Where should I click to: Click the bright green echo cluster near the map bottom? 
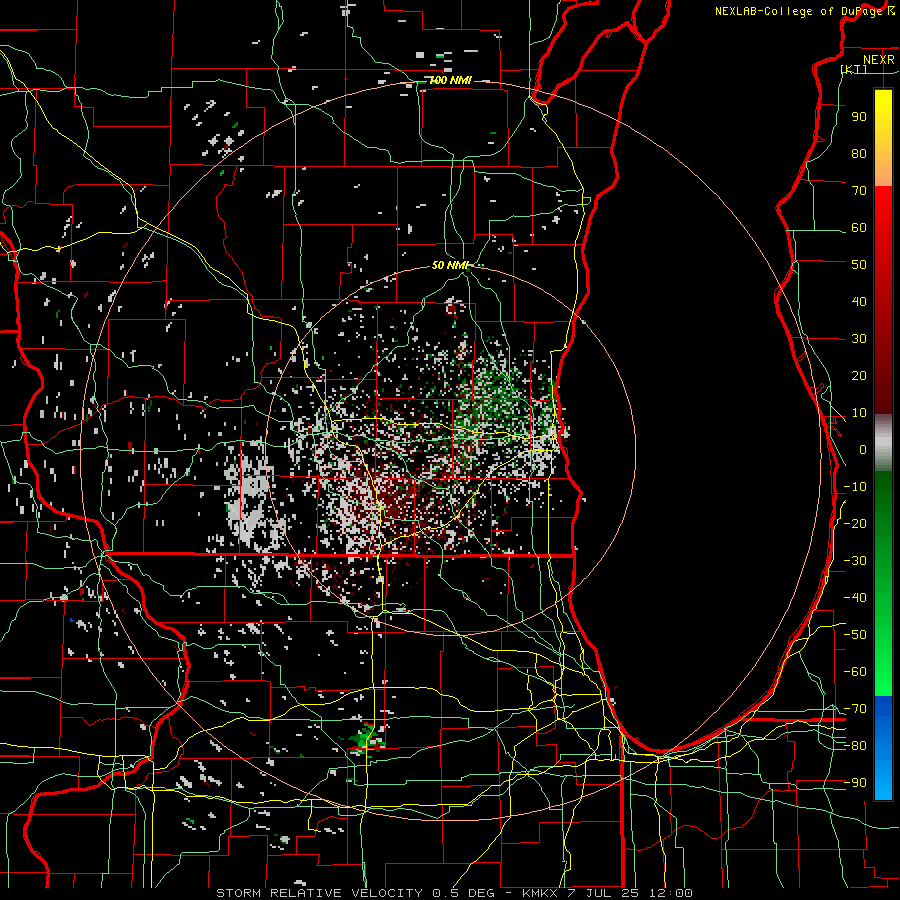click(364, 739)
